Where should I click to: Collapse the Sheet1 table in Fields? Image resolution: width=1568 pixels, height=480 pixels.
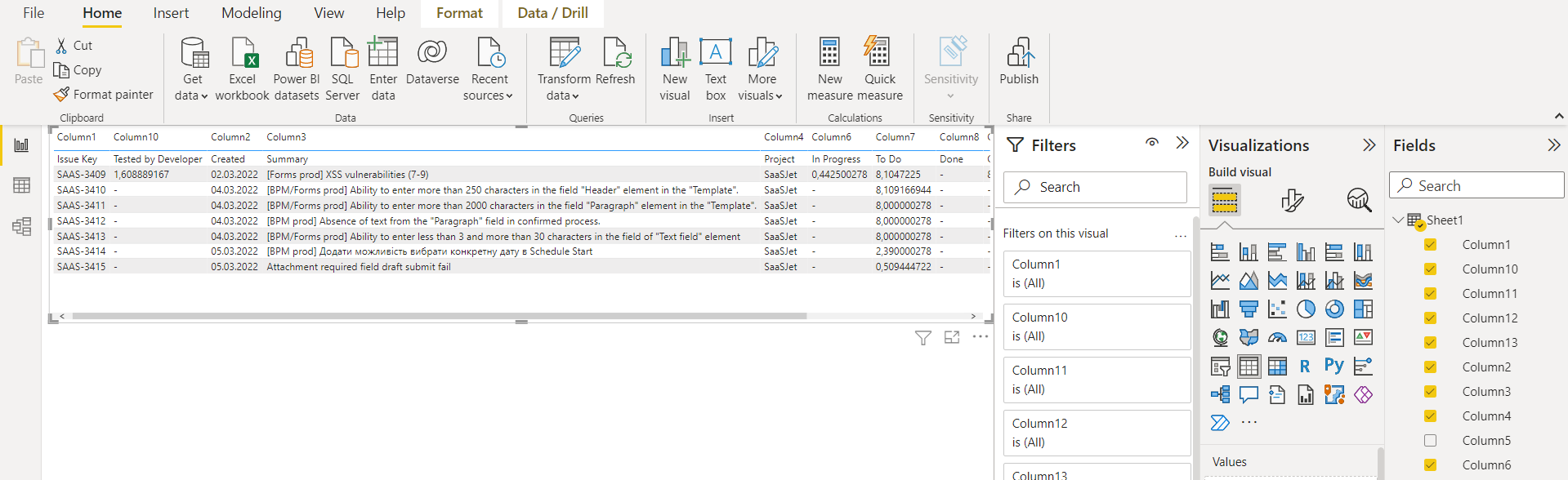pos(1398,220)
